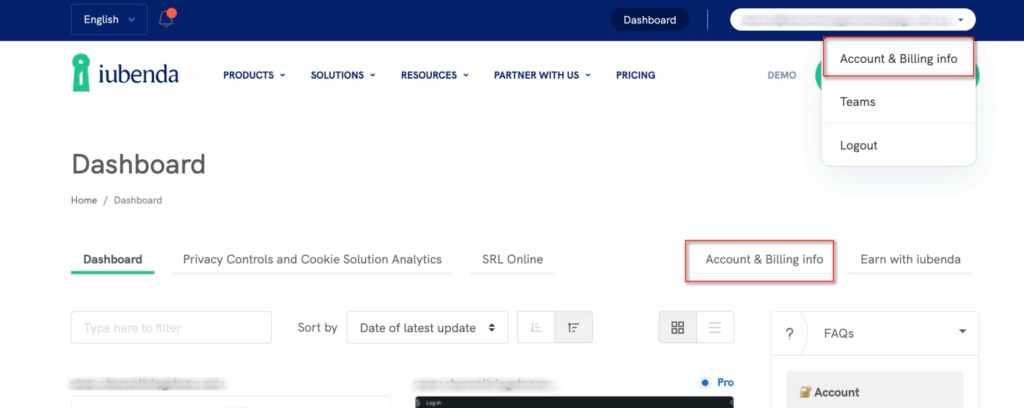
Task: Expand the Products navigation menu
Action: point(254,75)
